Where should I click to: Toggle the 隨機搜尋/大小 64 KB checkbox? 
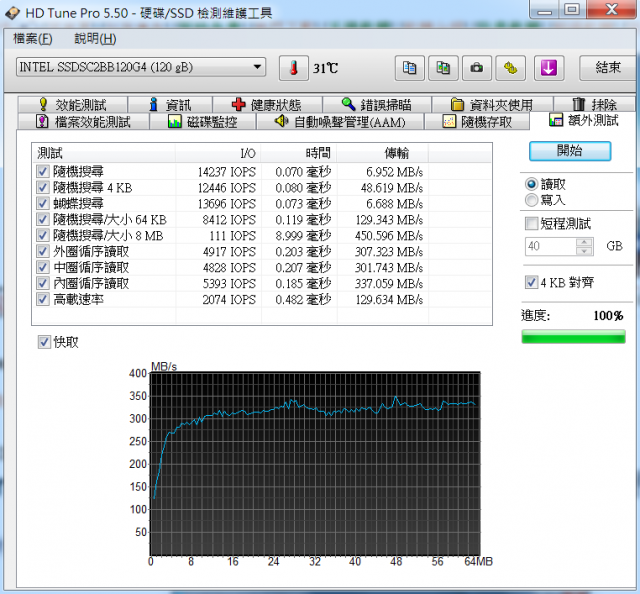click(x=43, y=219)
